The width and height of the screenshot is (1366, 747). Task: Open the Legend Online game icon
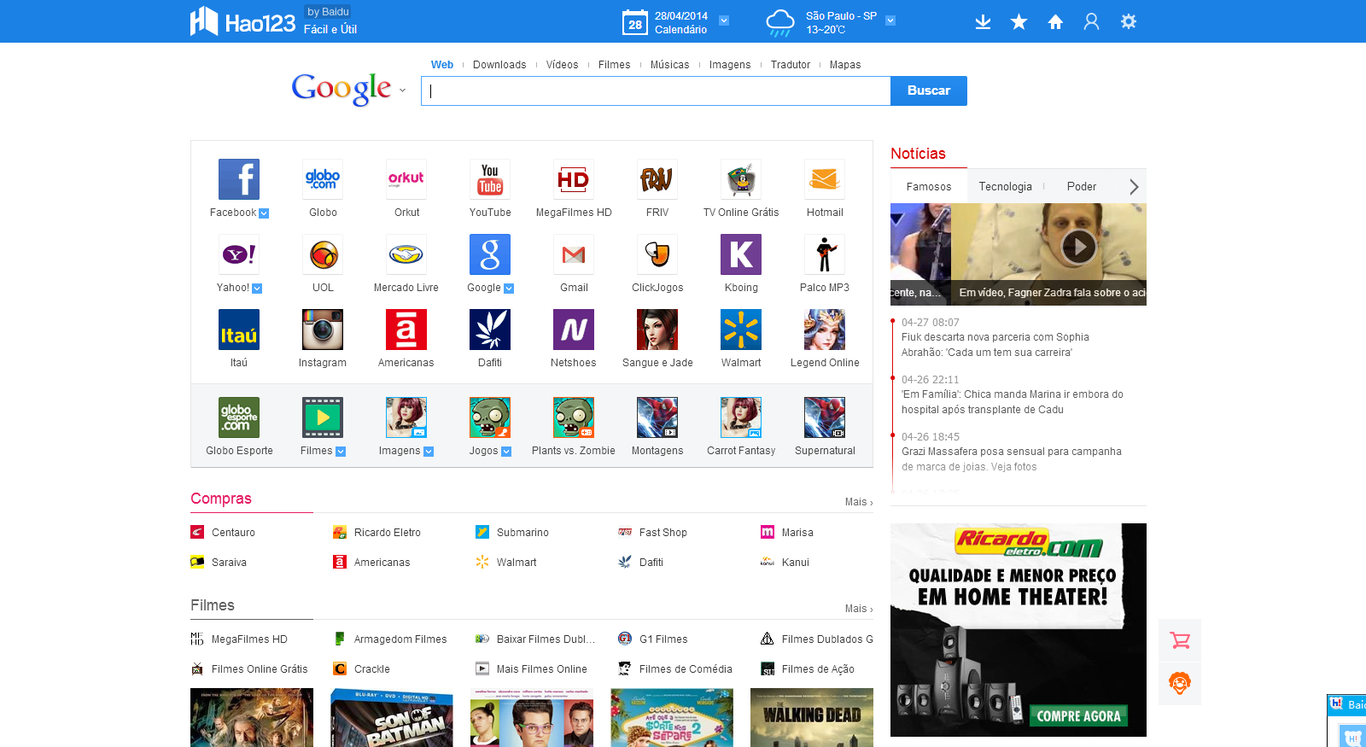[825, 329]
